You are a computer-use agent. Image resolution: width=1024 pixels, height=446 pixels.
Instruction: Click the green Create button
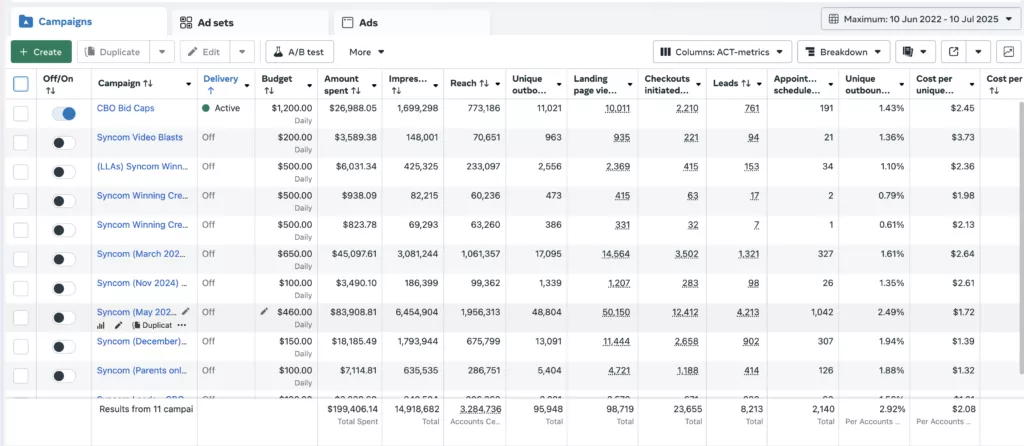coord(41,51)
